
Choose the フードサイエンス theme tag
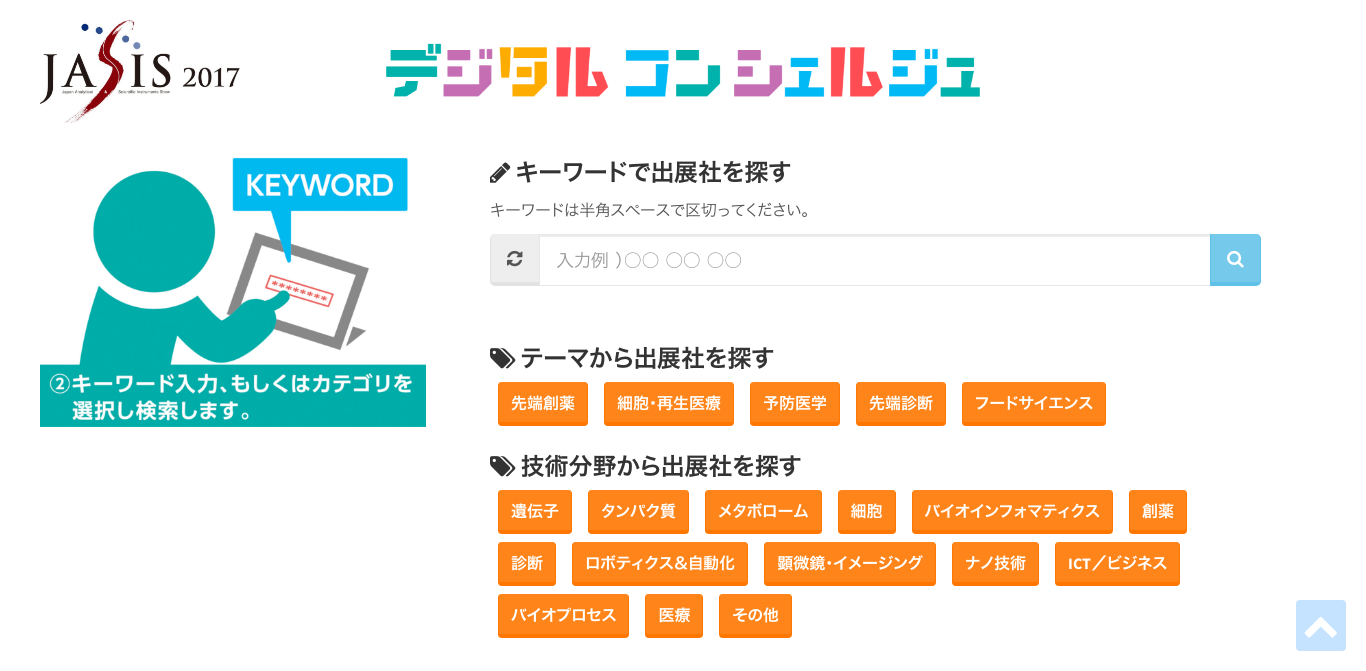click(1034, 404)
